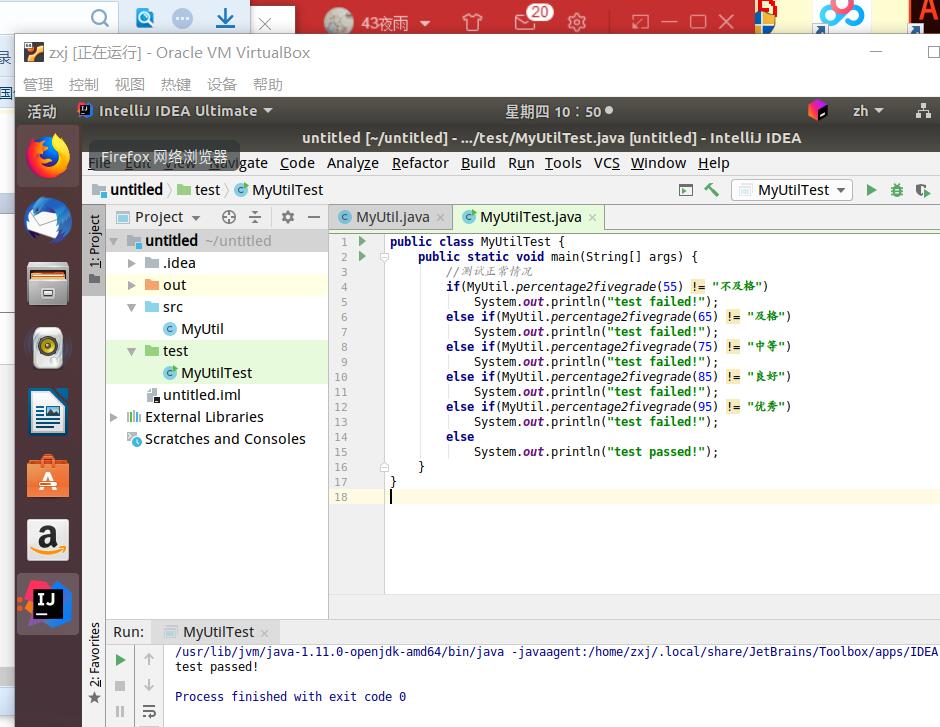The height and width of the screenshot is (727, 940).
Task: Open the Analyze menu
Action: click(352, 163)
